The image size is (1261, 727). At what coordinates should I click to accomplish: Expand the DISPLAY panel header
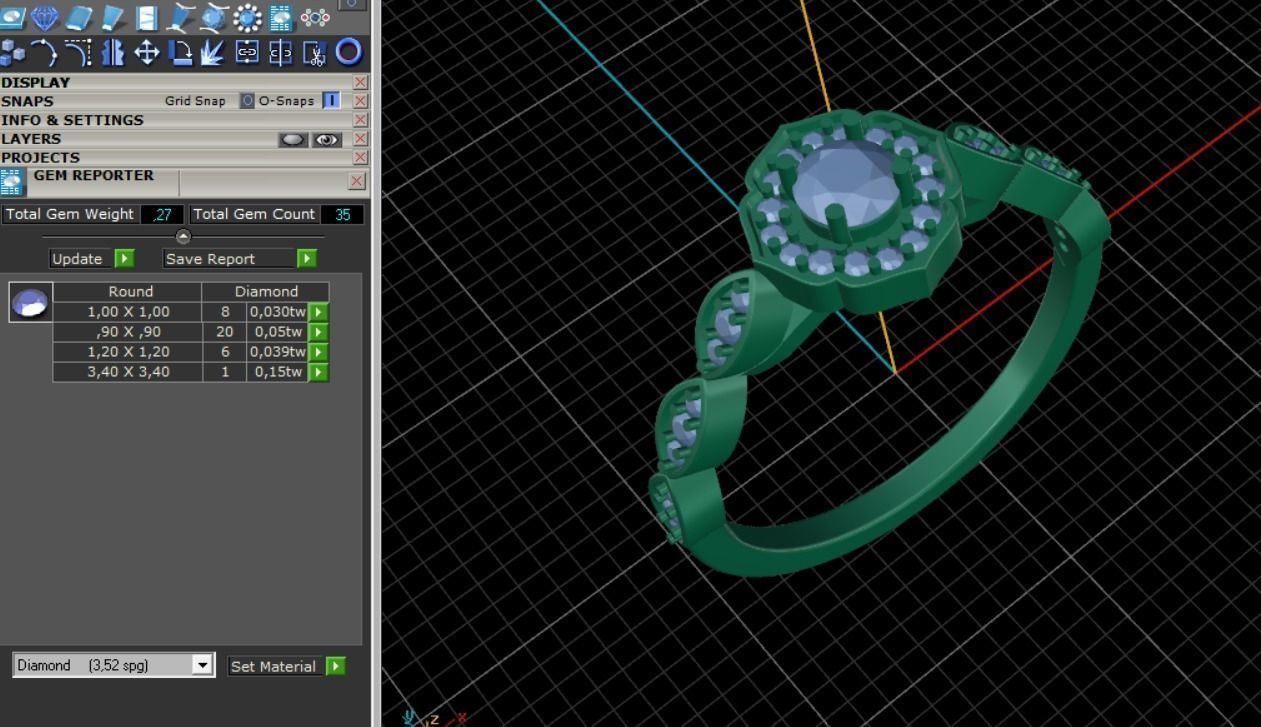36,82
